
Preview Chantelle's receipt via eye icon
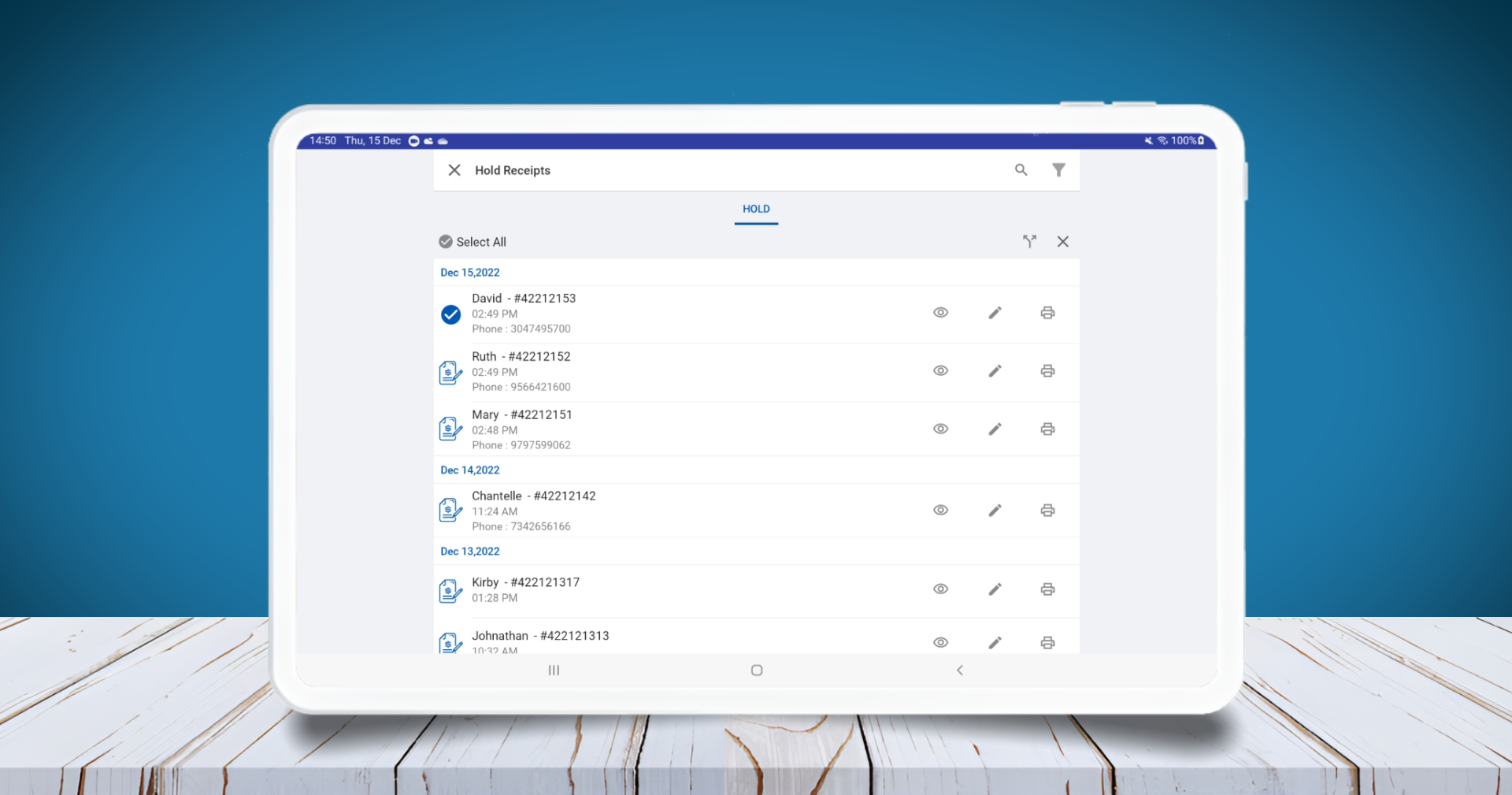(x=940, y=511)
